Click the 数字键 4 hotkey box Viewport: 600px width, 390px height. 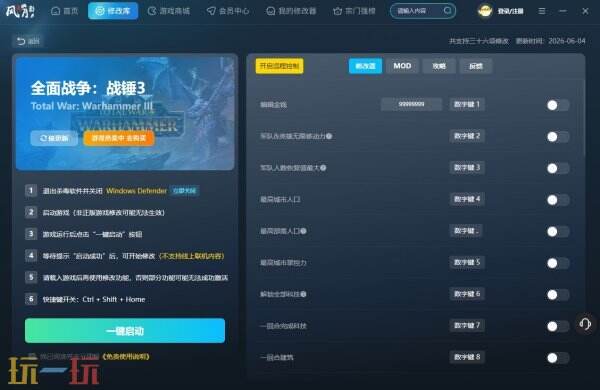pyautogui.click(x=467, y=199)
